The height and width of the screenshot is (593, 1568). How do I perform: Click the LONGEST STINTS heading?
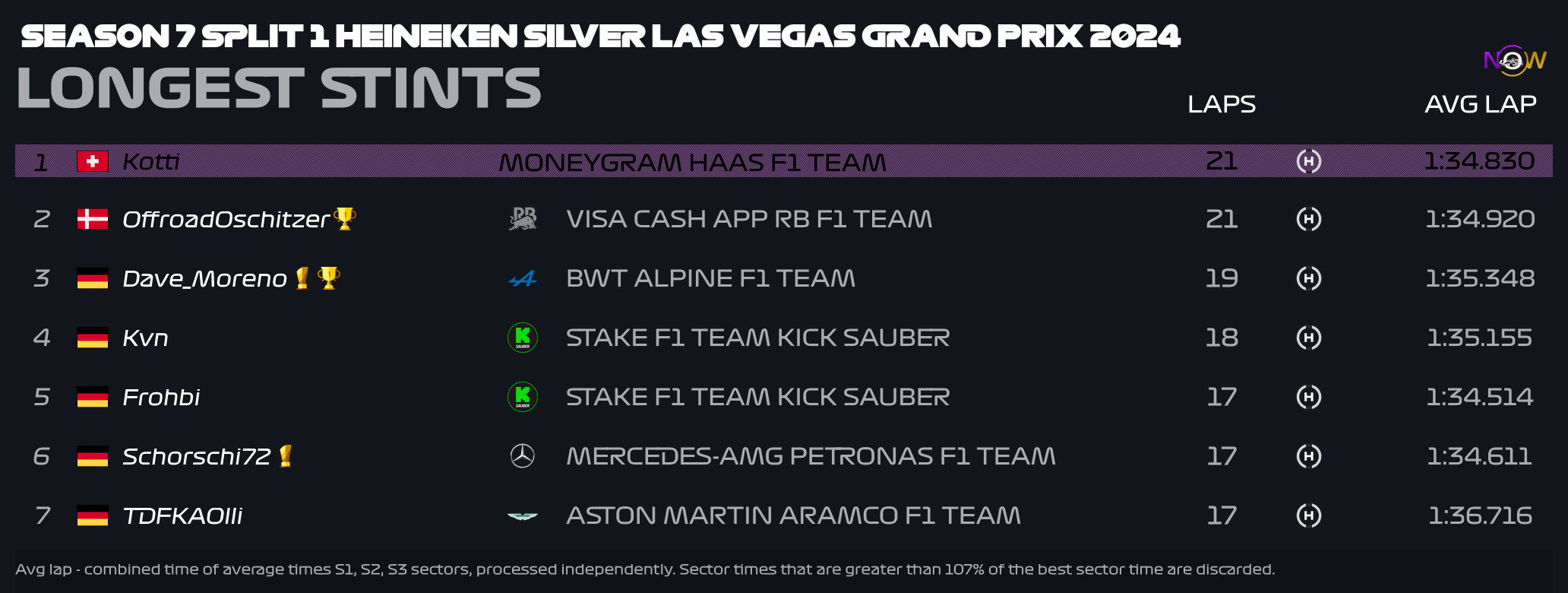[x=279, y=88]
